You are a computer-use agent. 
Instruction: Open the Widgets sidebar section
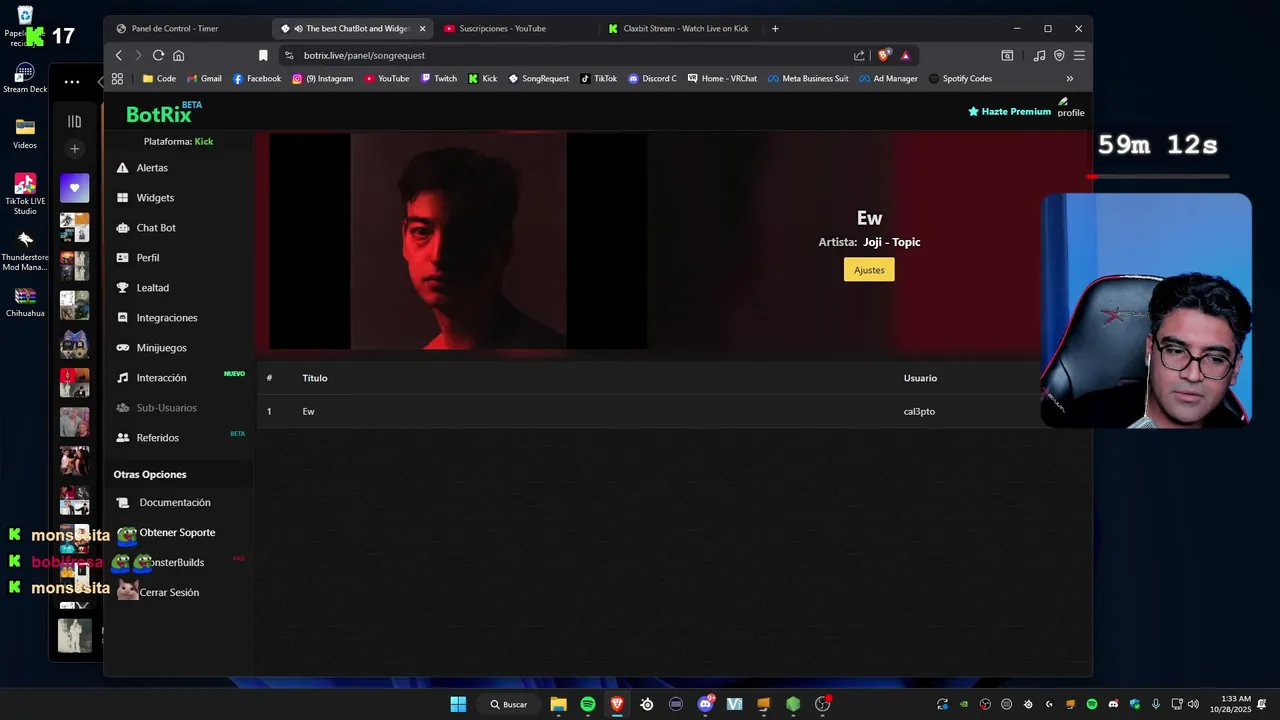tap(155, 198)
